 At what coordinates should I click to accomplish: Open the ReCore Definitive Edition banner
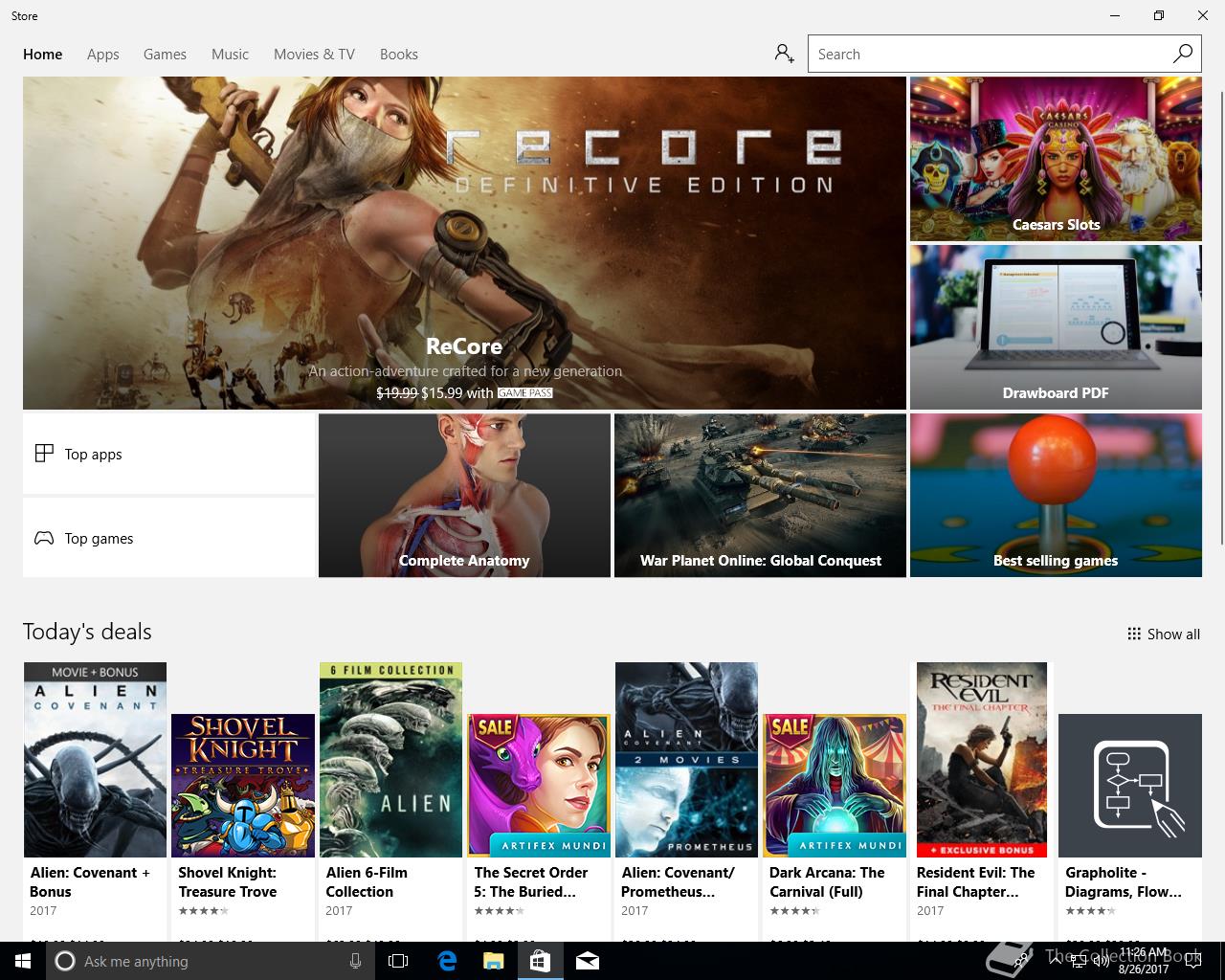[464, 243]
